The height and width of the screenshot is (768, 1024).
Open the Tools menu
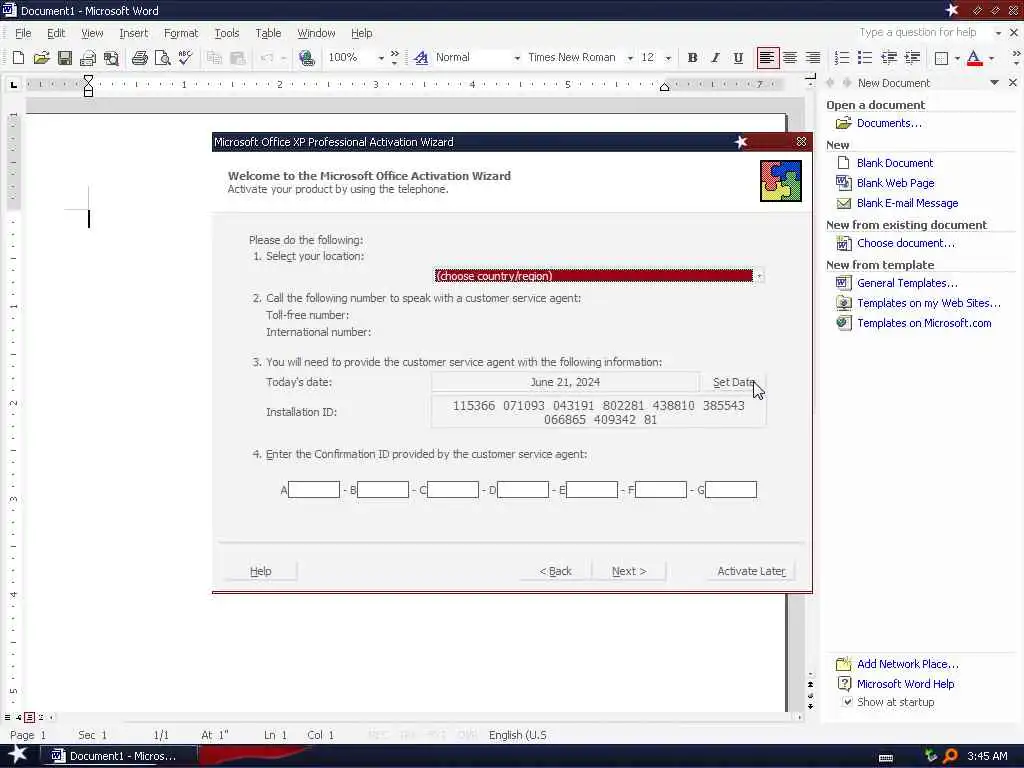tap(227, 33)
